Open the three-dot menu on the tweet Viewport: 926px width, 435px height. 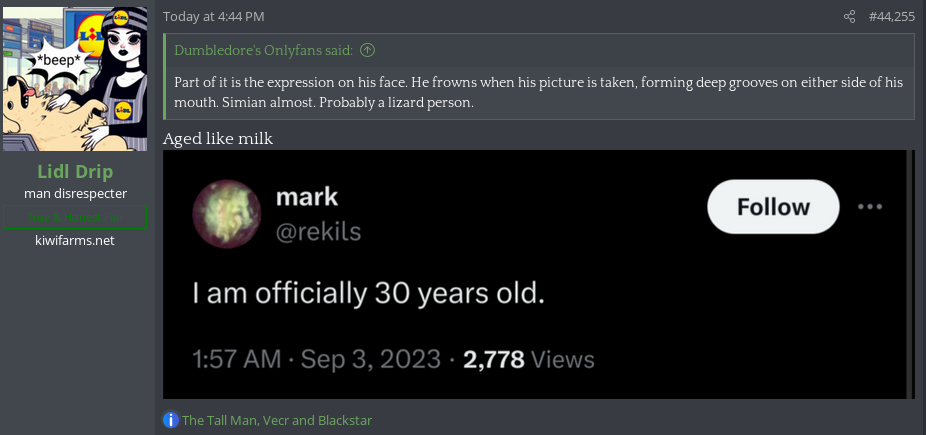click(x=870, y=207)
